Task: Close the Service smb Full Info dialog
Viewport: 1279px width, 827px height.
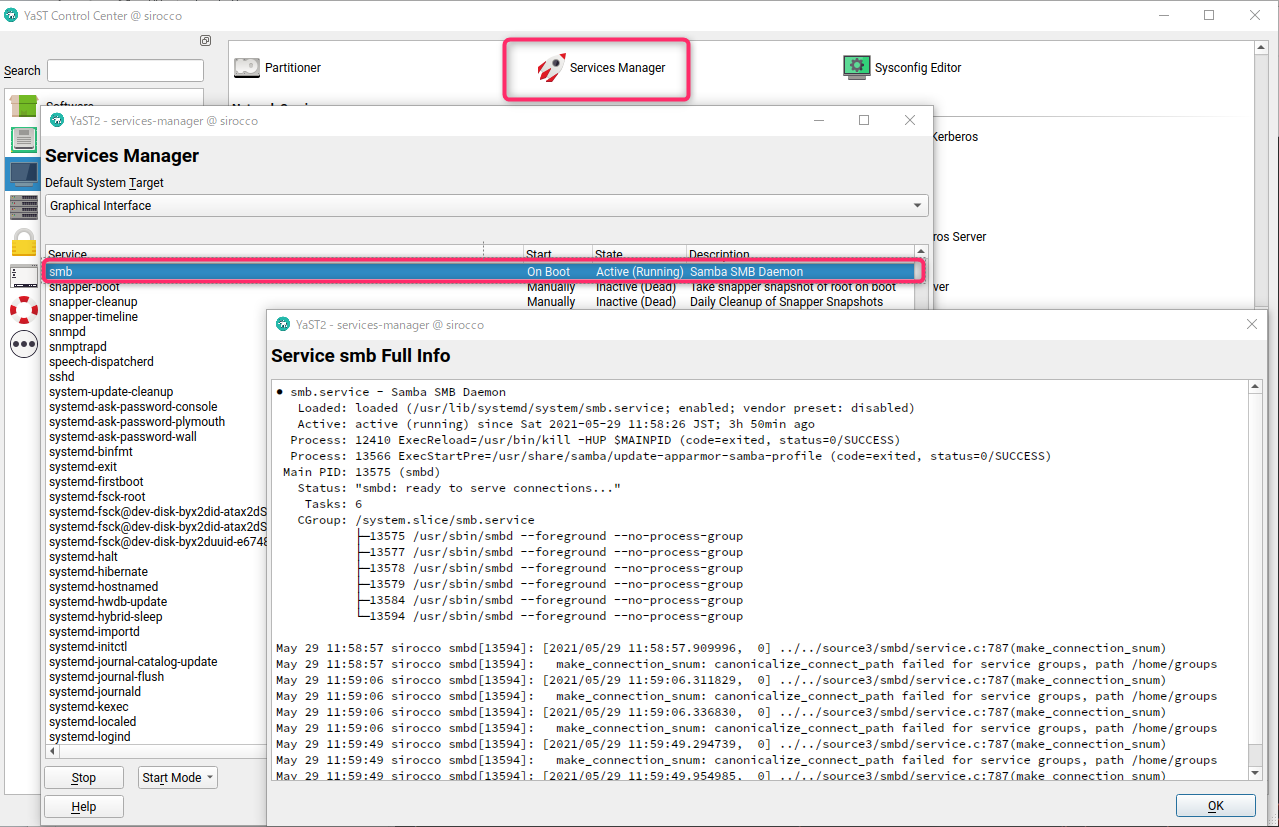Action: (1251, 324)
